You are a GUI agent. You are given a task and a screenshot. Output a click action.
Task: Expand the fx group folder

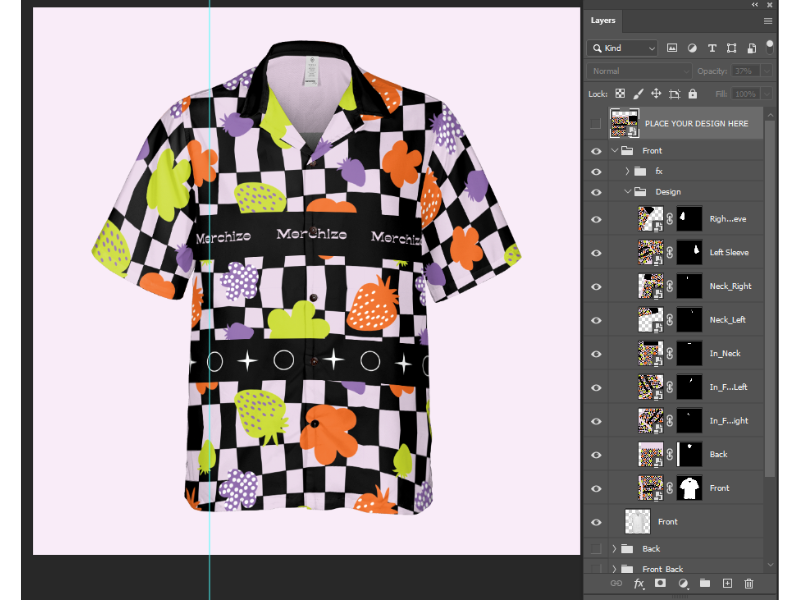[x=628, y=171]
